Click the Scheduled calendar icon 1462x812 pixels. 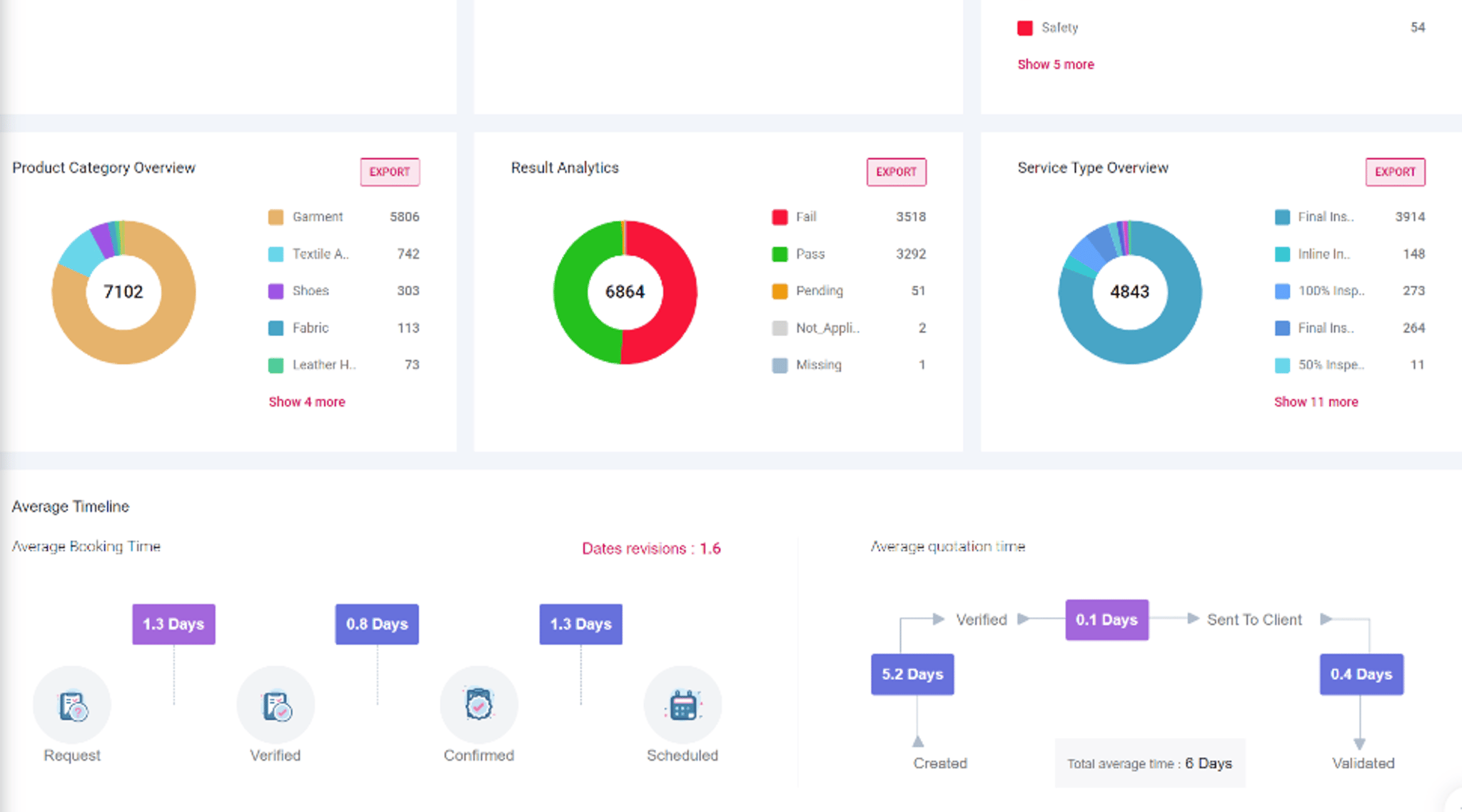coord(683,705)
